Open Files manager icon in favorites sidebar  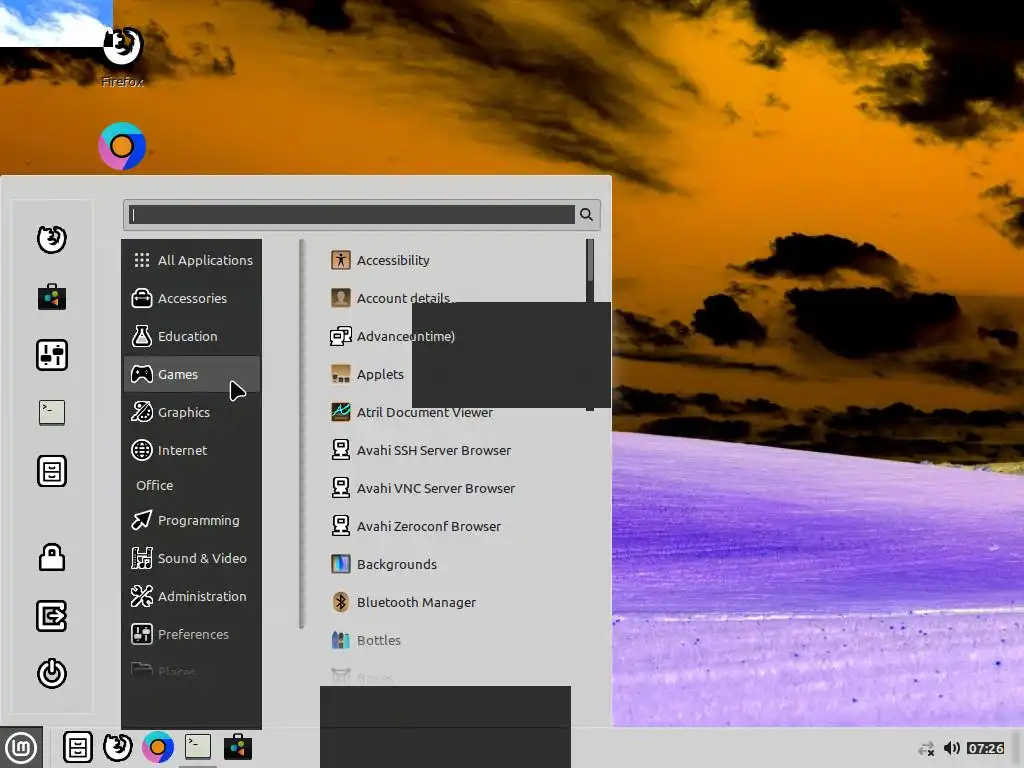click(x=52, y=471)
